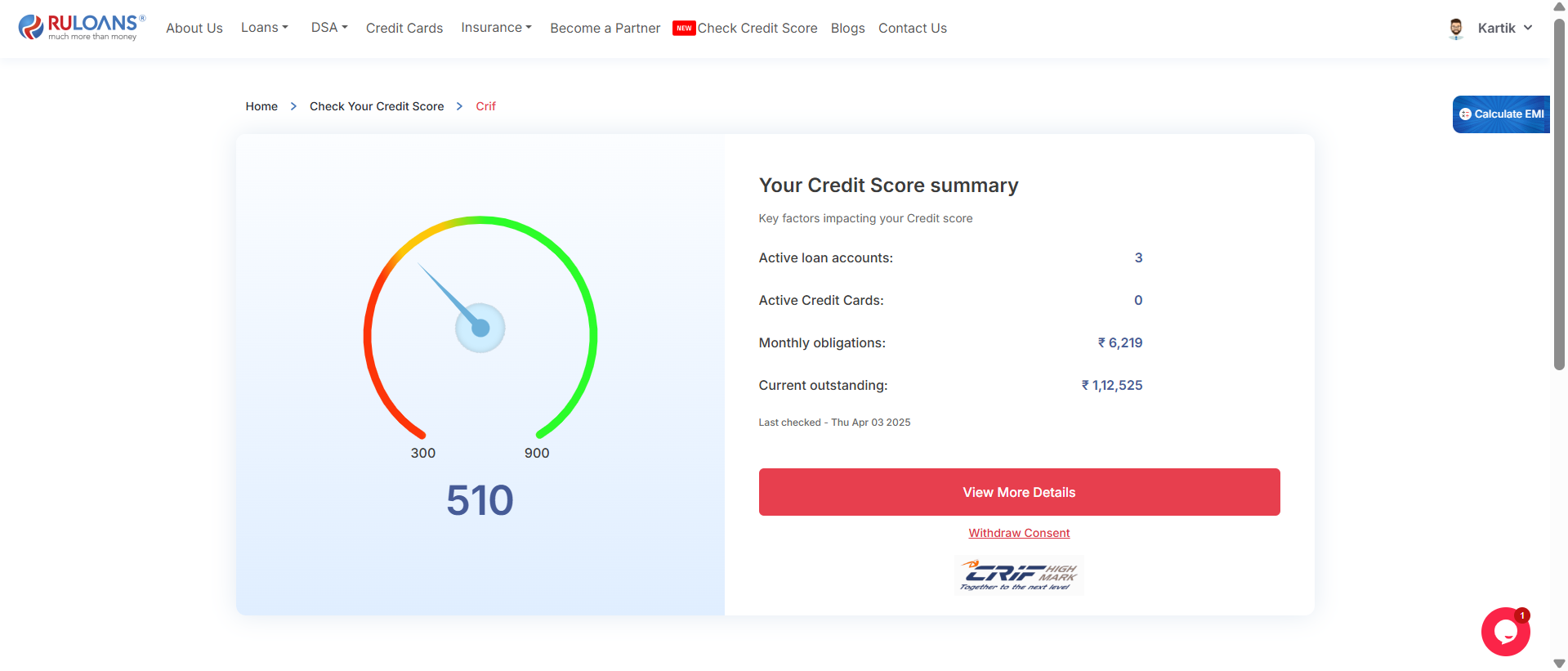Click the scrollbar down arrow

click(1559, 663)
